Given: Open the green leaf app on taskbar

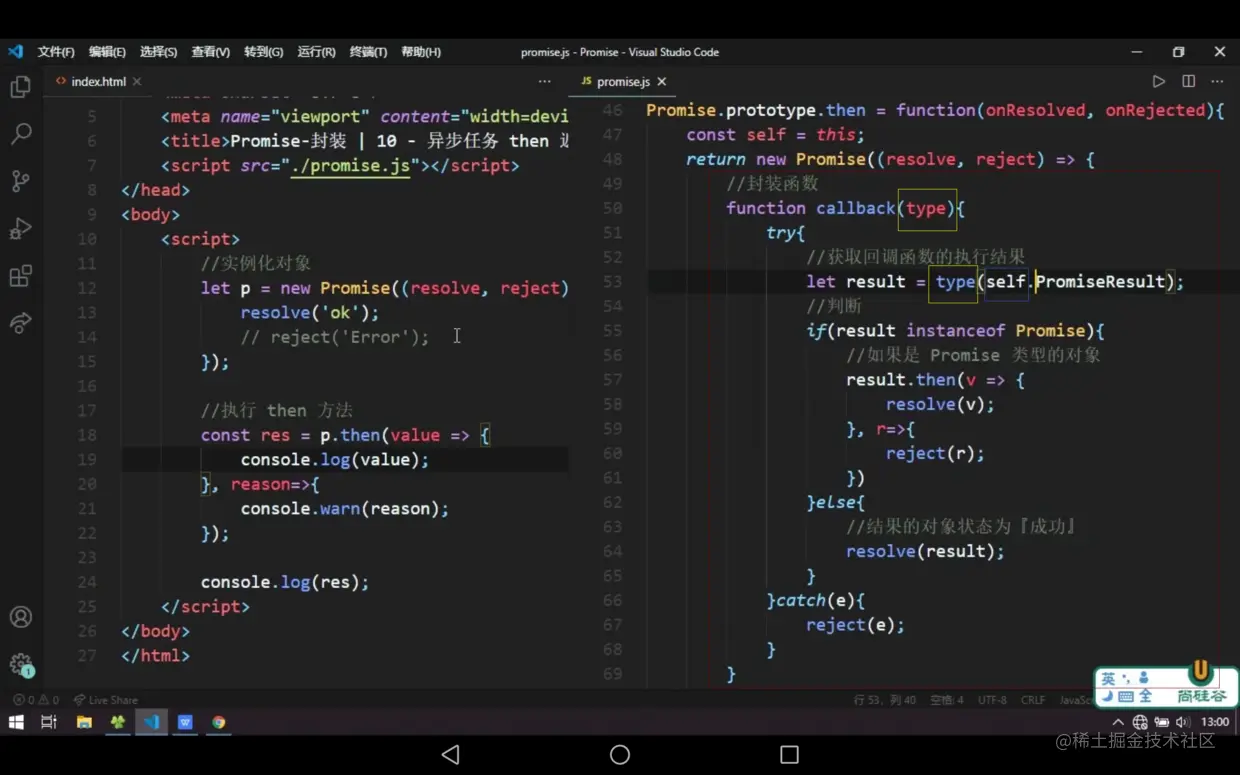Looking at the screenshot, I should [118, 722].
